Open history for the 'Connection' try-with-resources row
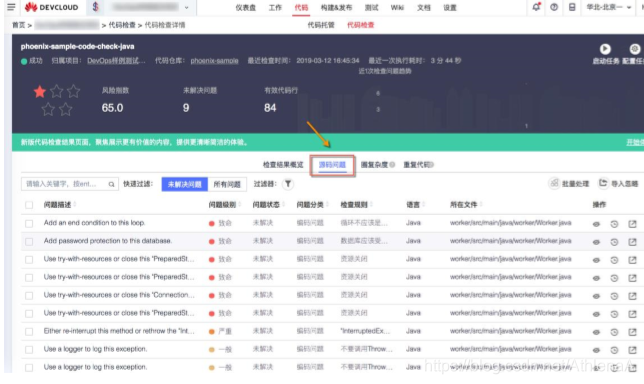Viewport: 644px width, 384px height. [614, 296]
